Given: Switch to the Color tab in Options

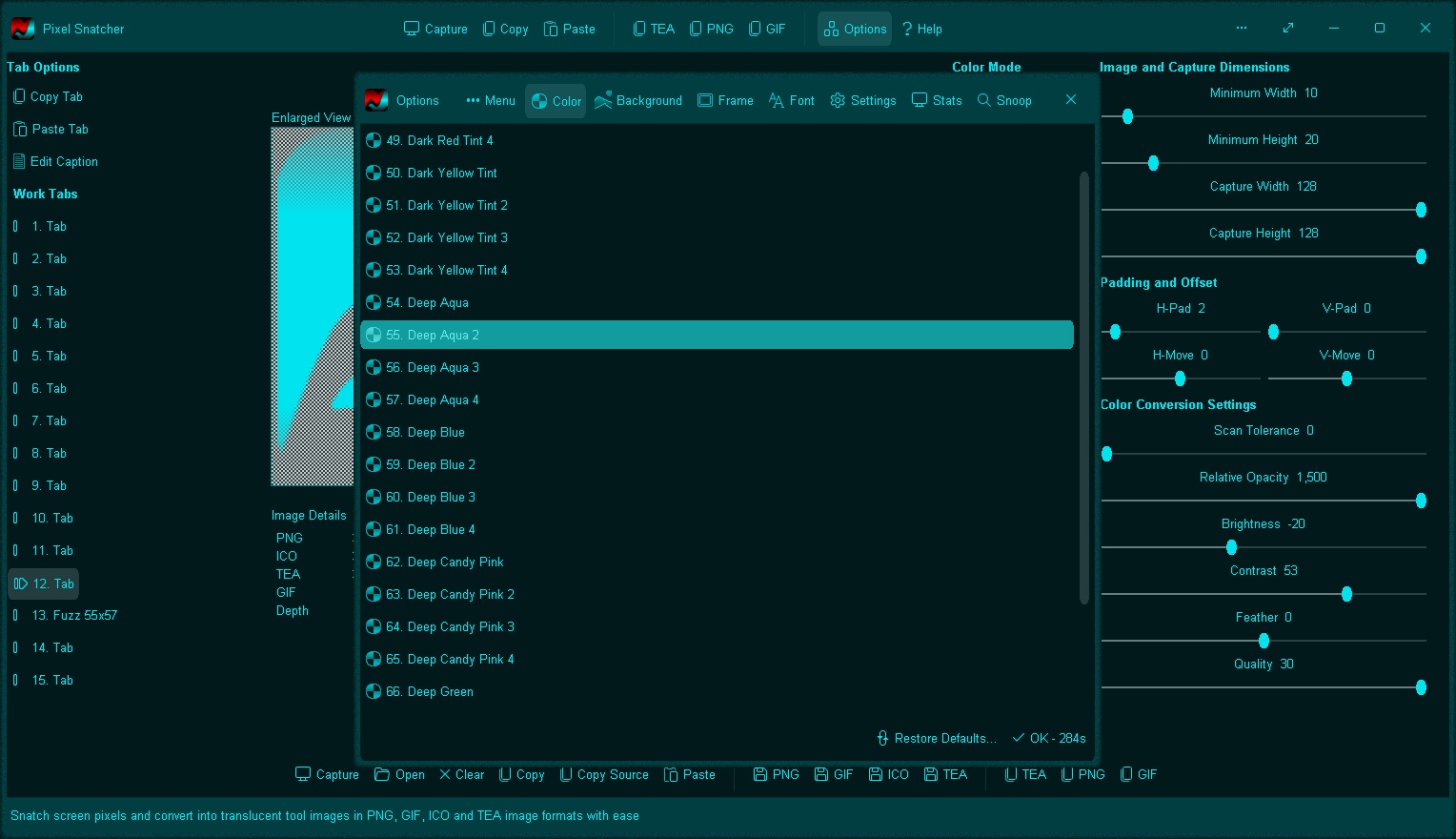Looking at the screenshot, I should (555, 100).
